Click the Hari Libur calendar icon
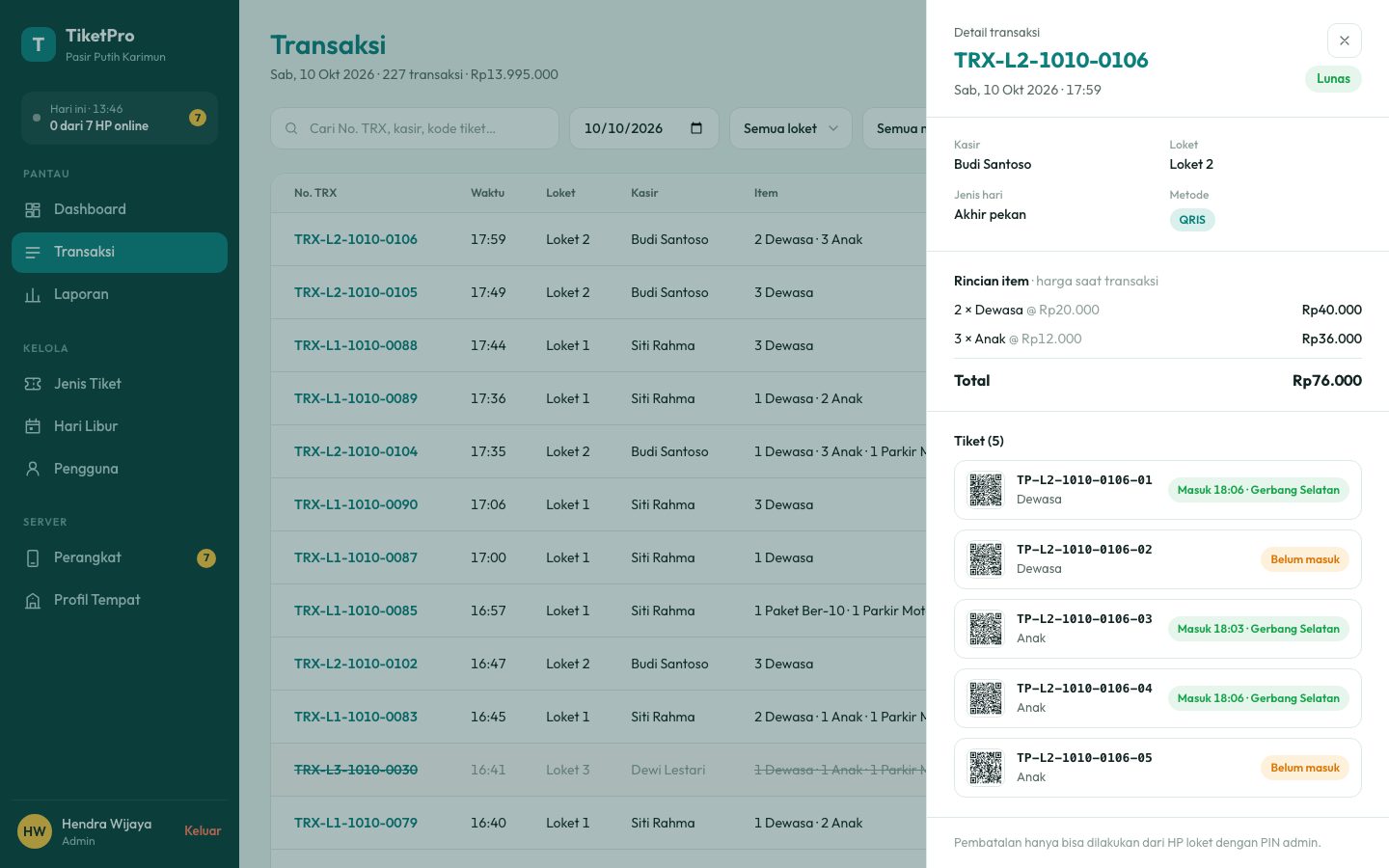1389x868 pixels. [x=33, y=426]
